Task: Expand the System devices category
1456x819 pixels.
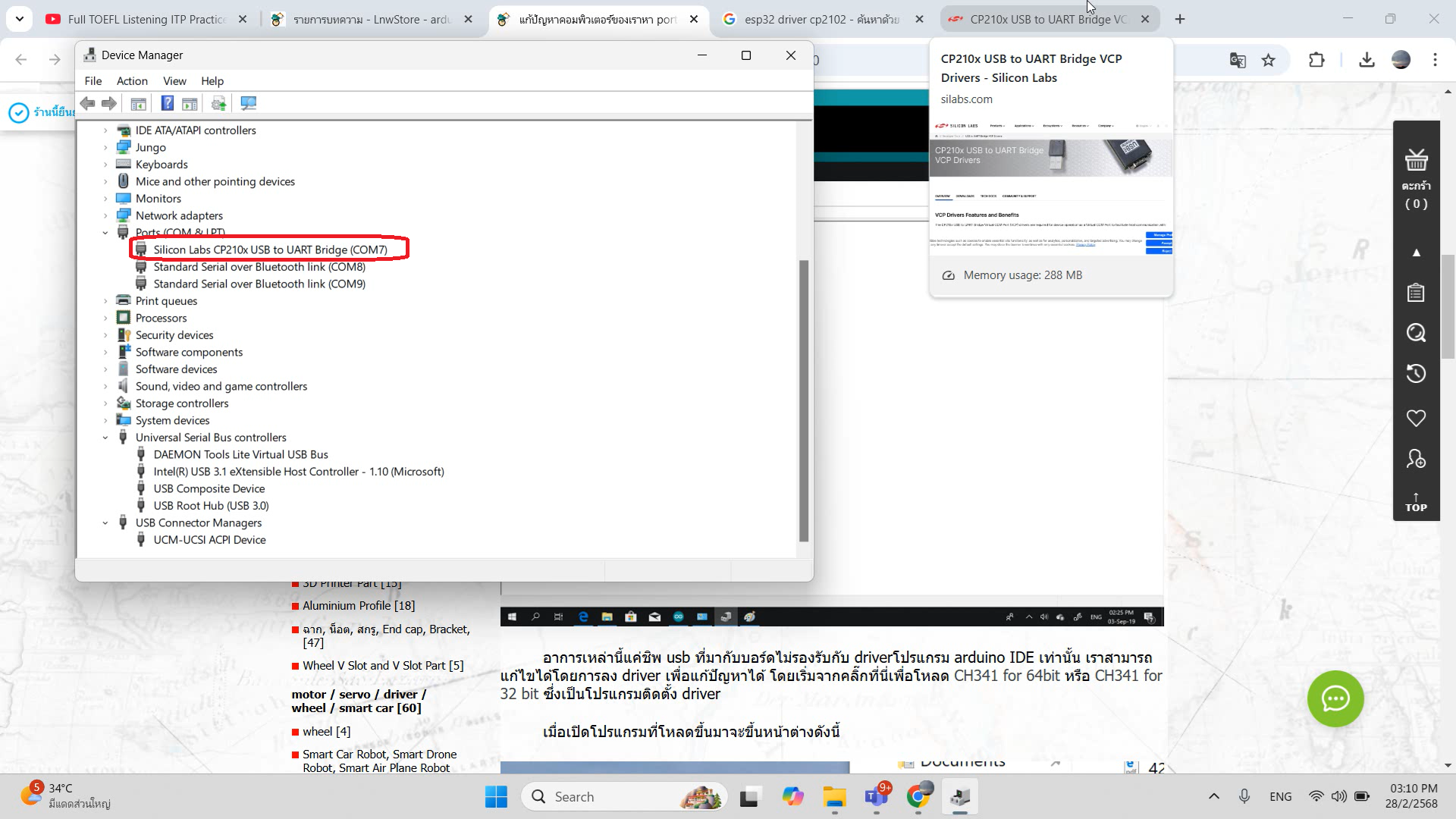Action: (105, 420)
